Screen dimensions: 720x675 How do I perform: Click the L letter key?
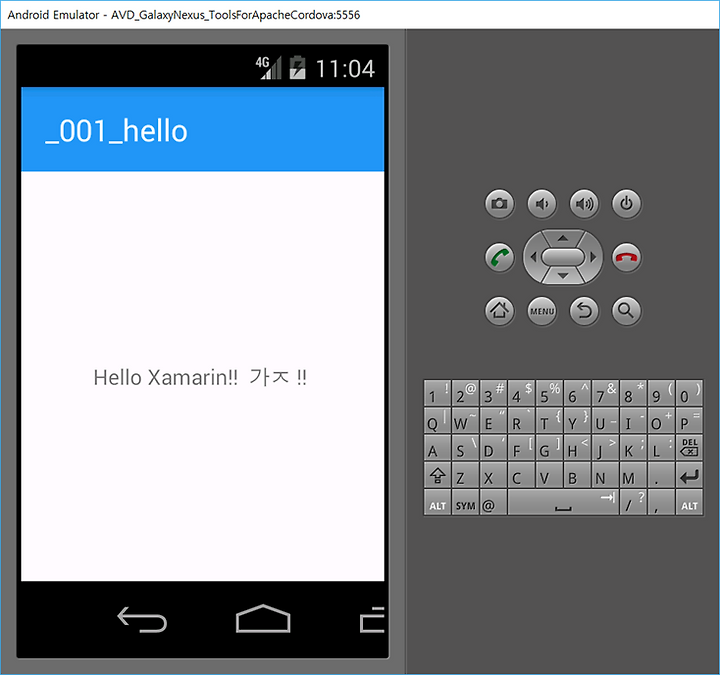661,447
